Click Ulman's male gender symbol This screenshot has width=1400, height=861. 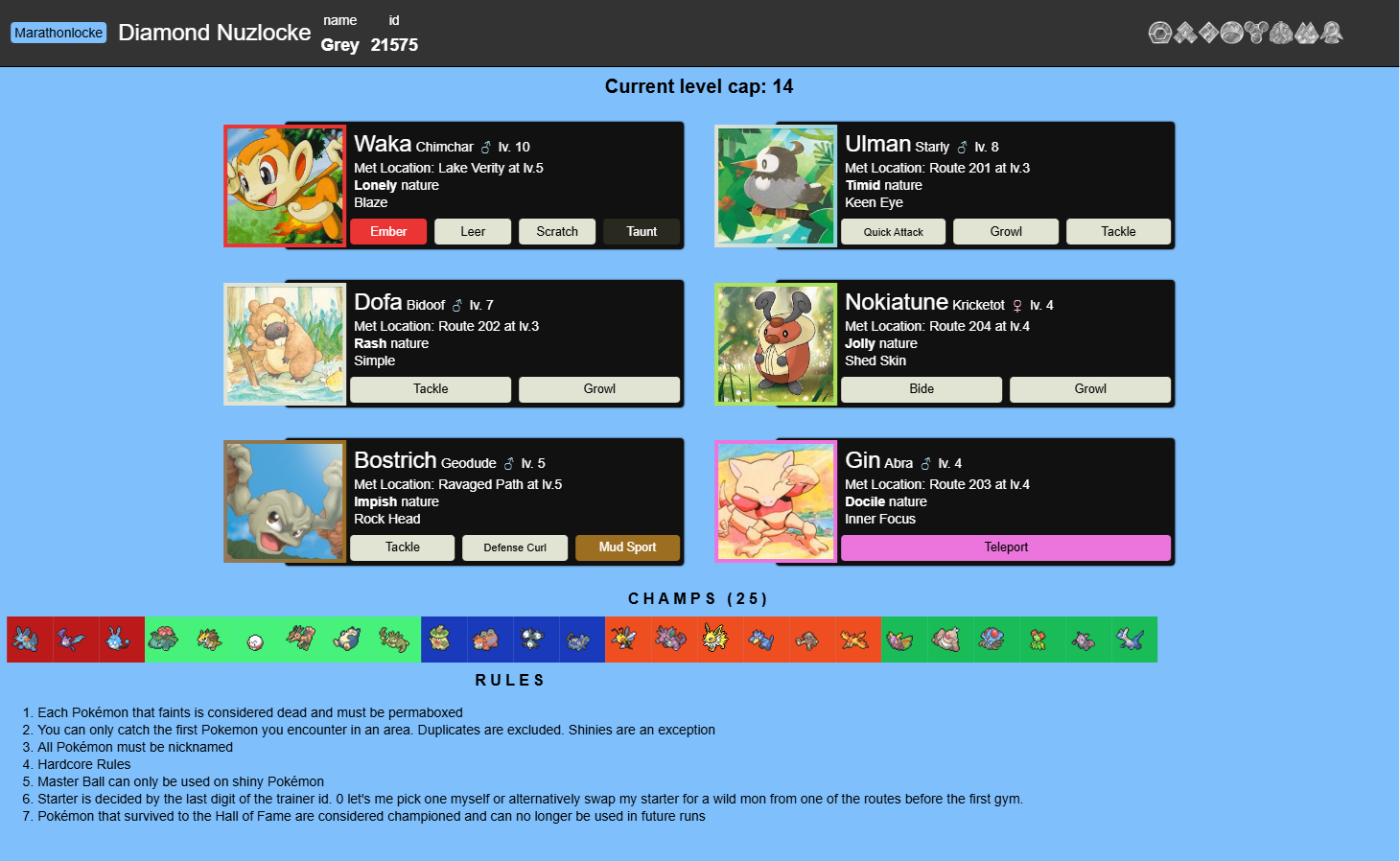pyautogui.click(x=963, y=147)
